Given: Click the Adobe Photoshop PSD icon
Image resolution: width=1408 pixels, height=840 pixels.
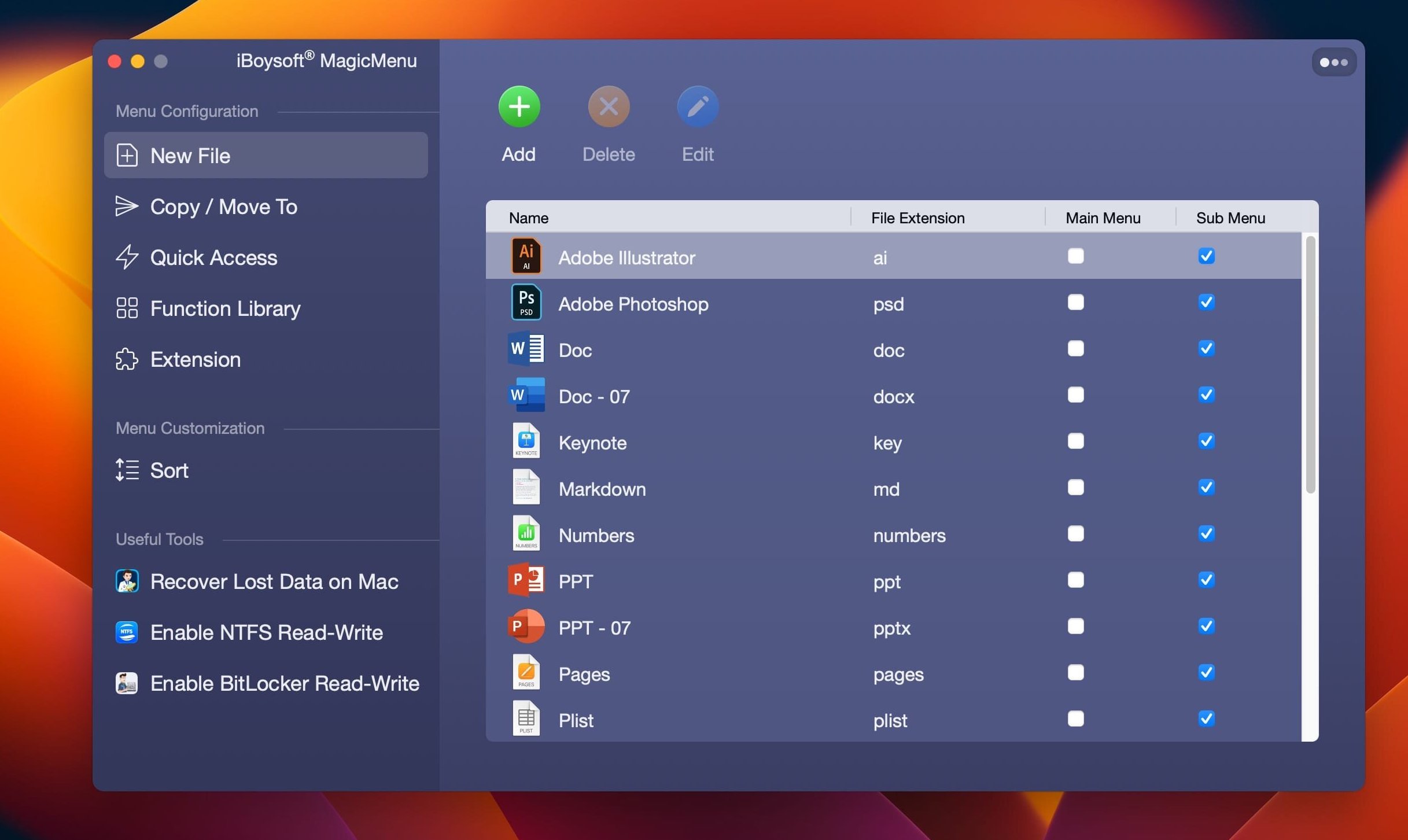Looking at the screenshot, I should coord(526,302).
